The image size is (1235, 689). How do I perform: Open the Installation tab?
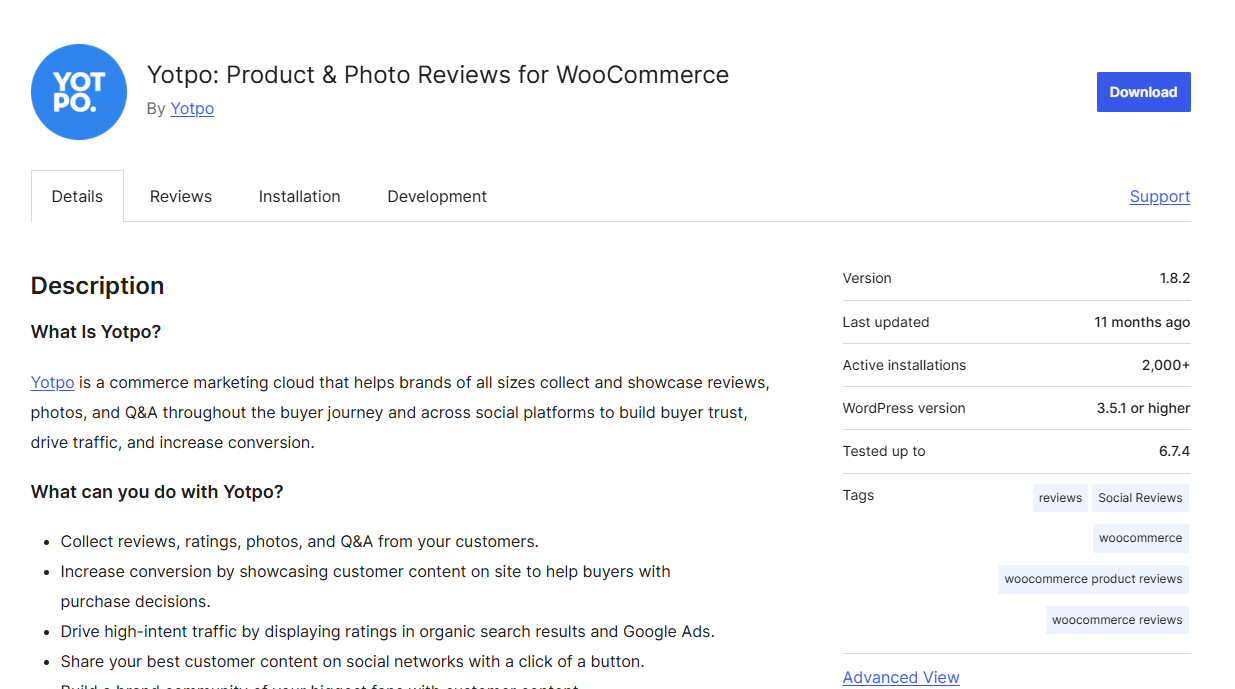299,196
